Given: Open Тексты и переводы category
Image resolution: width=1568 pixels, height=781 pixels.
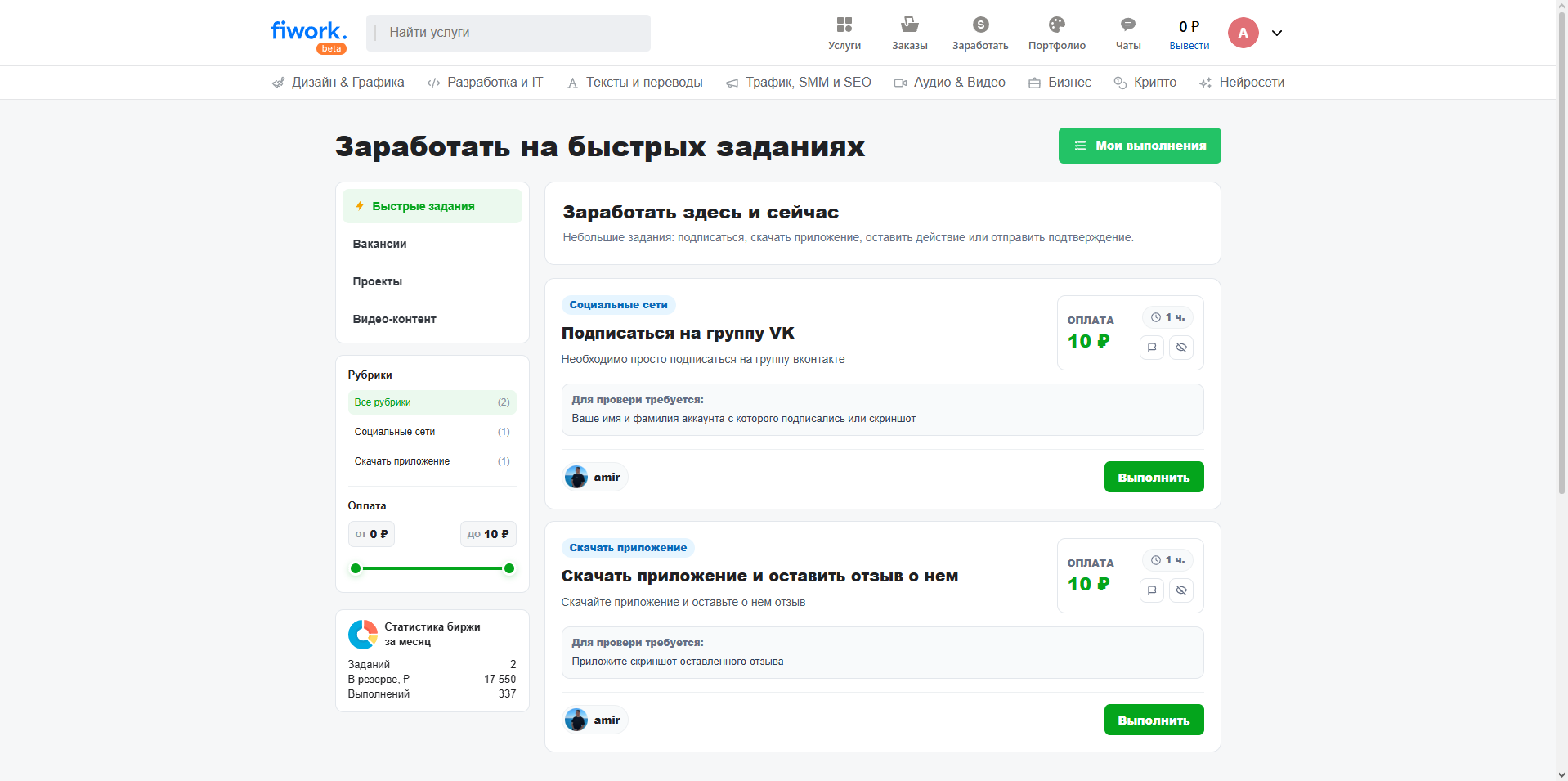Looking at the screenshot, I should click(x=635, y=83).
